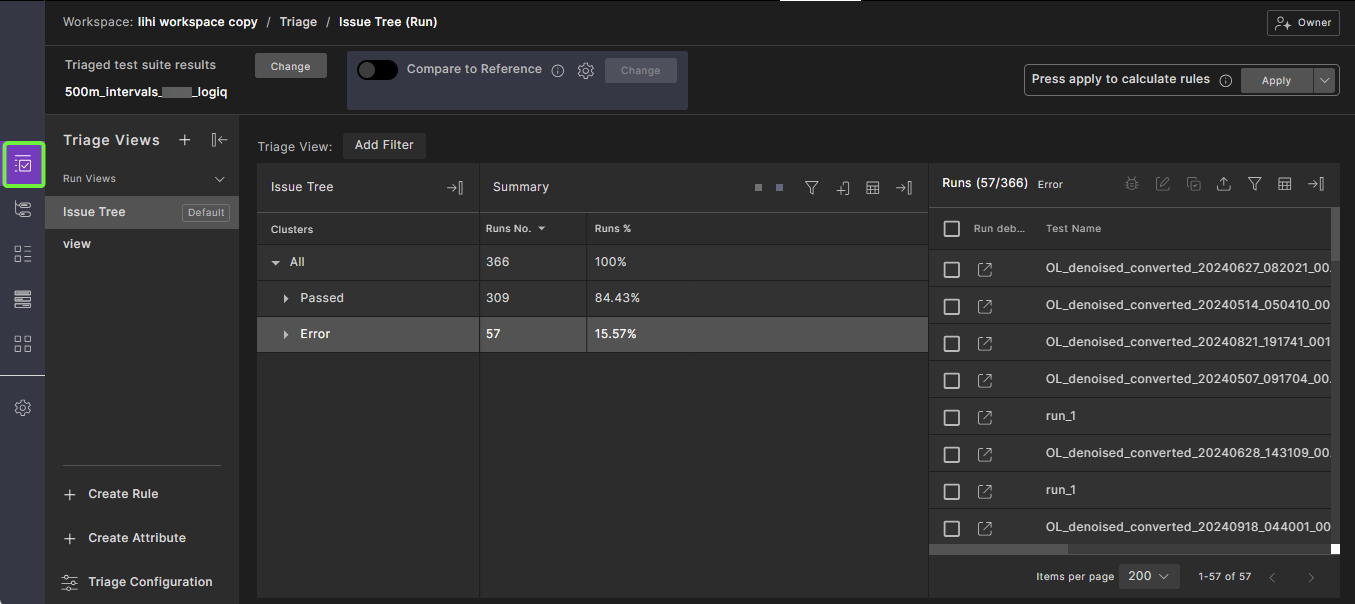The image size is (1355, 604).
Task: Open Compare to Reference settings gear
Action: point(586,71)
